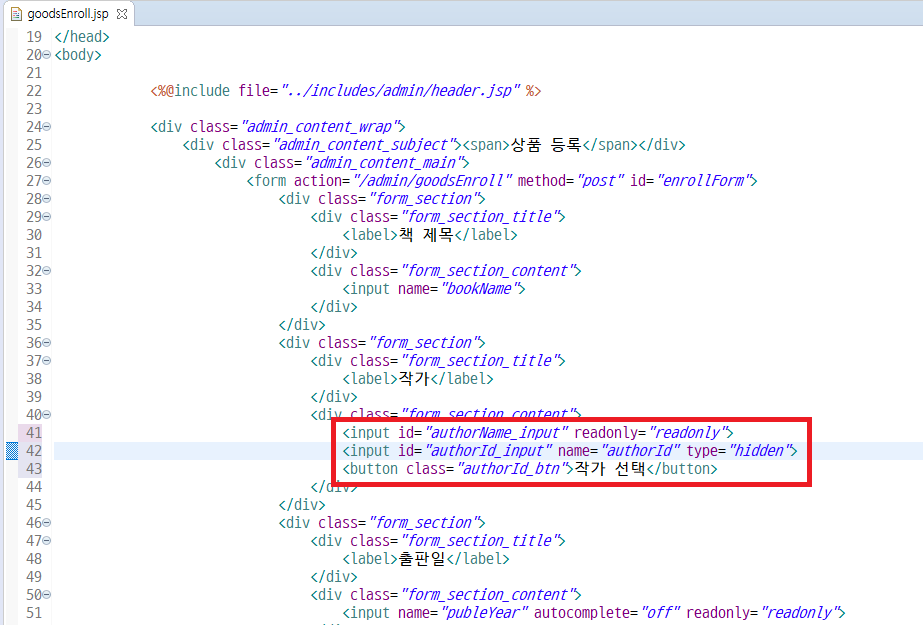Click the "form_section_content" value on line 32
The image size is (923, 625).
pyautogui.click(x=490, y=271)
